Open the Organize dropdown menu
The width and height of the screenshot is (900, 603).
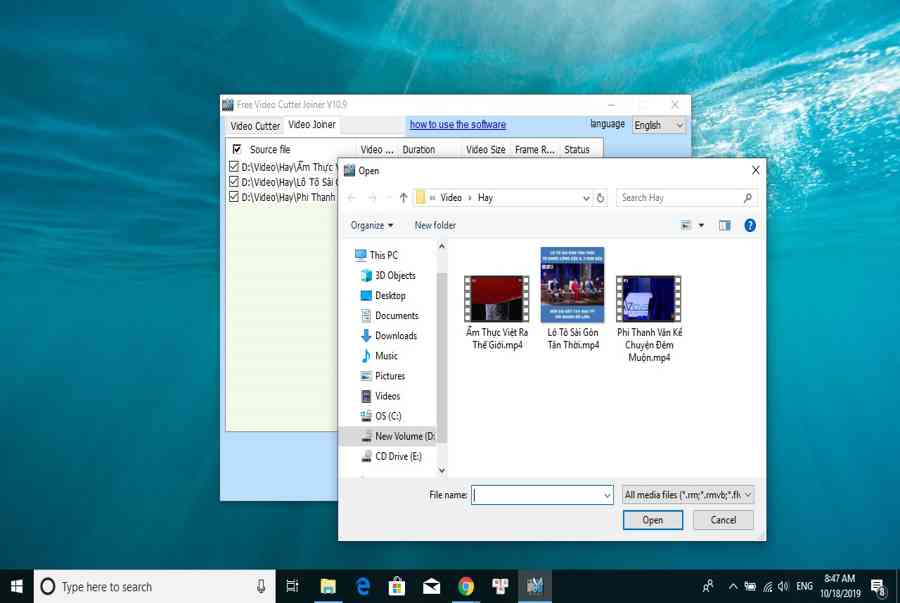pyautogui.click(x=372, y=226)
